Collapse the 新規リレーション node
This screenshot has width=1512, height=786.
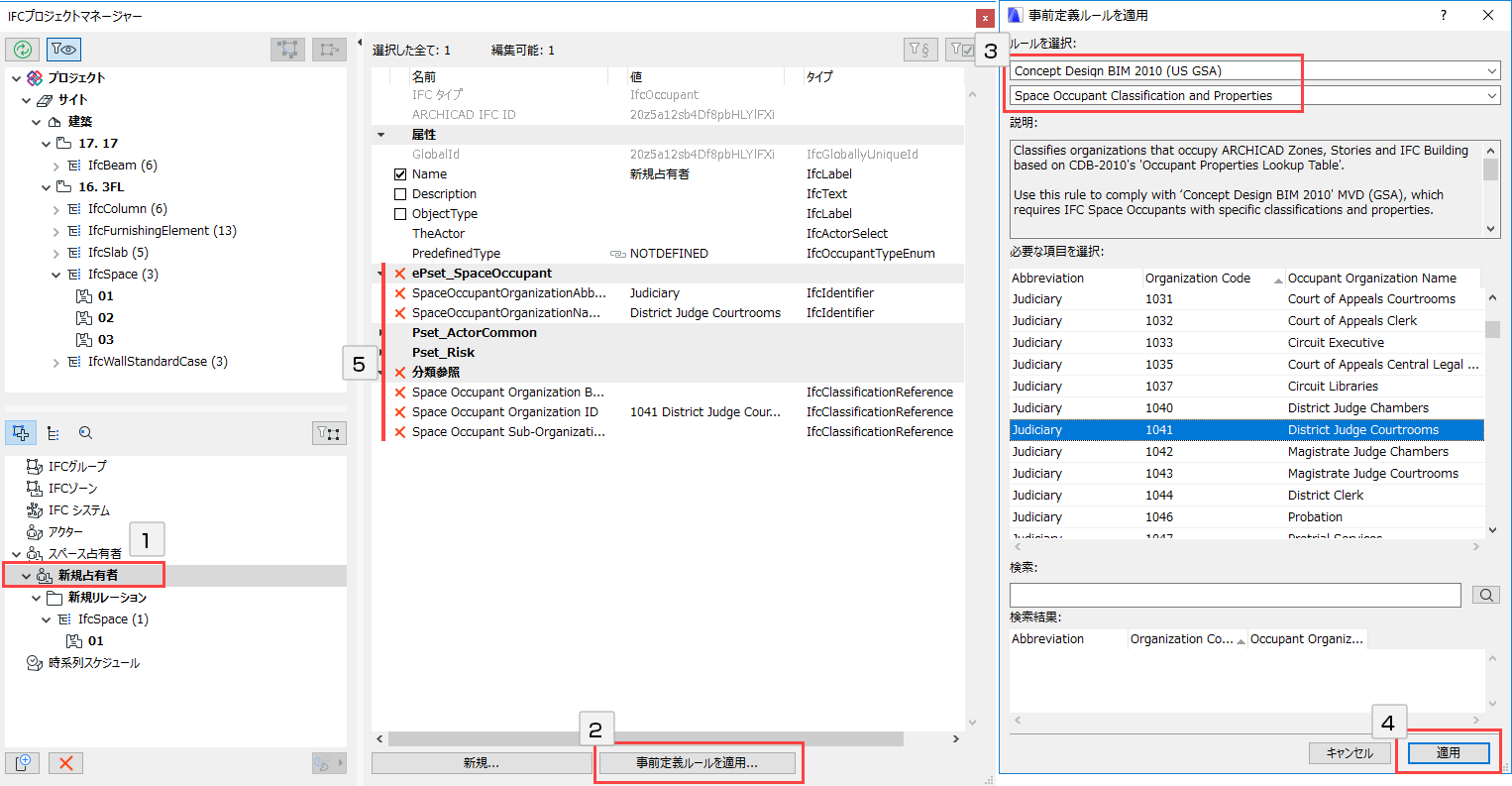pos(37,598)
